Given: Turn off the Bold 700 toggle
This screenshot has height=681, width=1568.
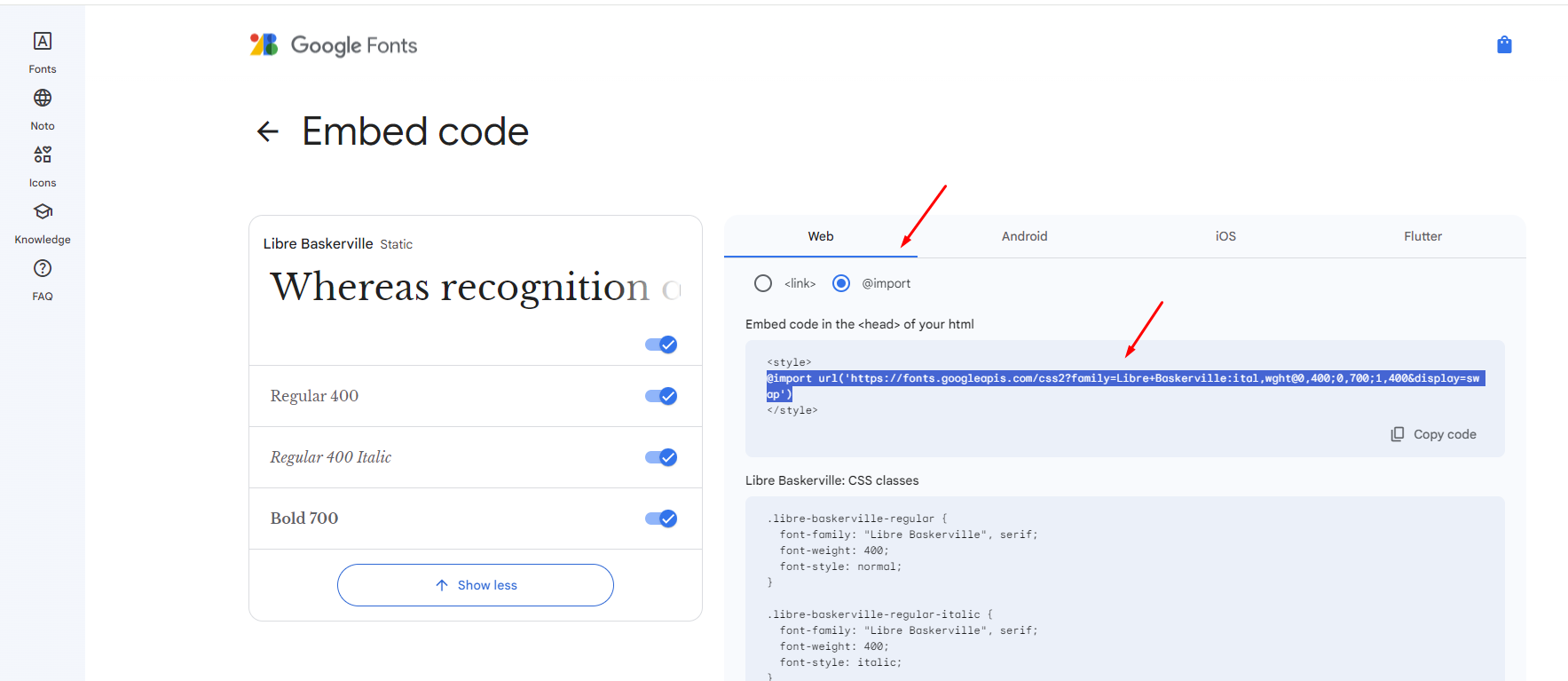Looking at the screenshot, I should (x=661, y=519).
